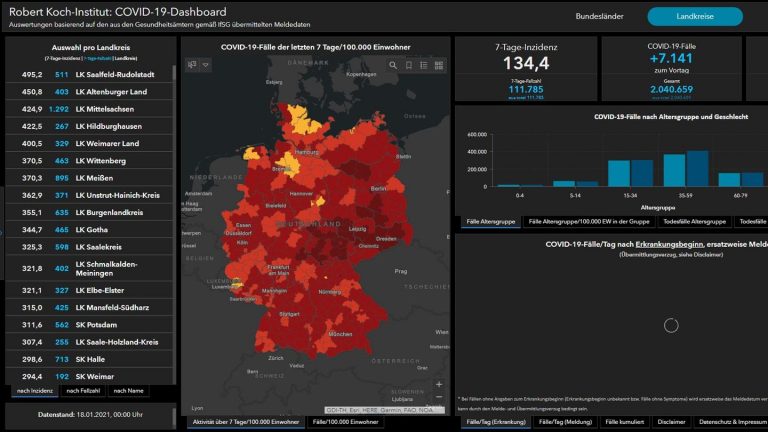The image size is (768, 432).
Task: Select LK Saalfeld-Rudolstadt in the list
Action: [x=89, y=74]
